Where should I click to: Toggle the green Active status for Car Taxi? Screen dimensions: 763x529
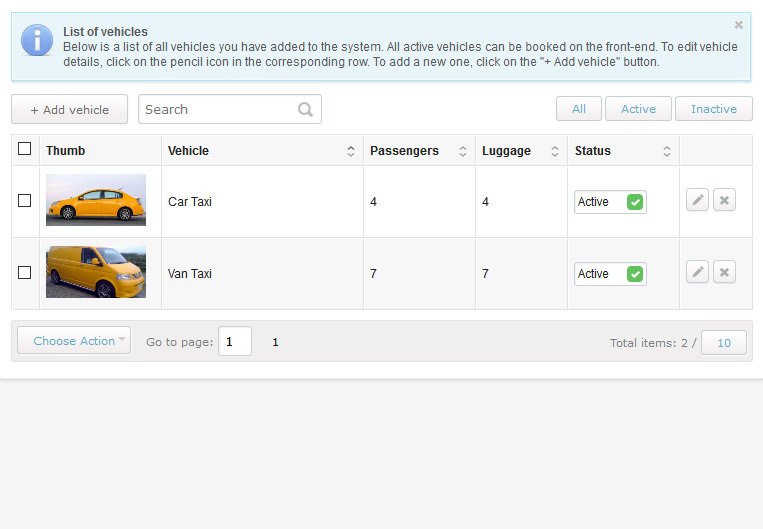[635, 202]
